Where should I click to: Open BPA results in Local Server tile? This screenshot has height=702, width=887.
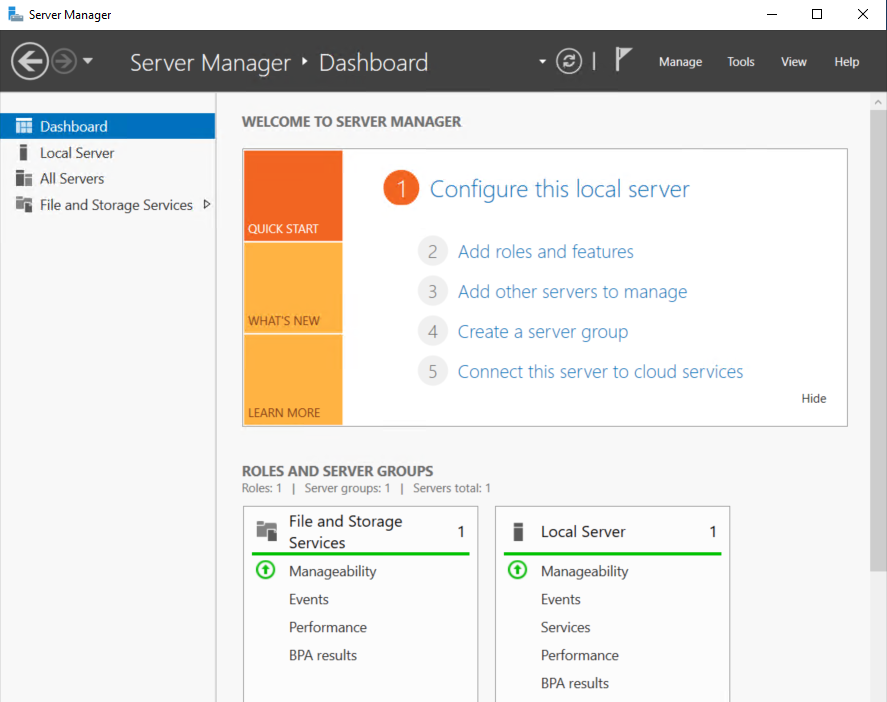[574, 683]
